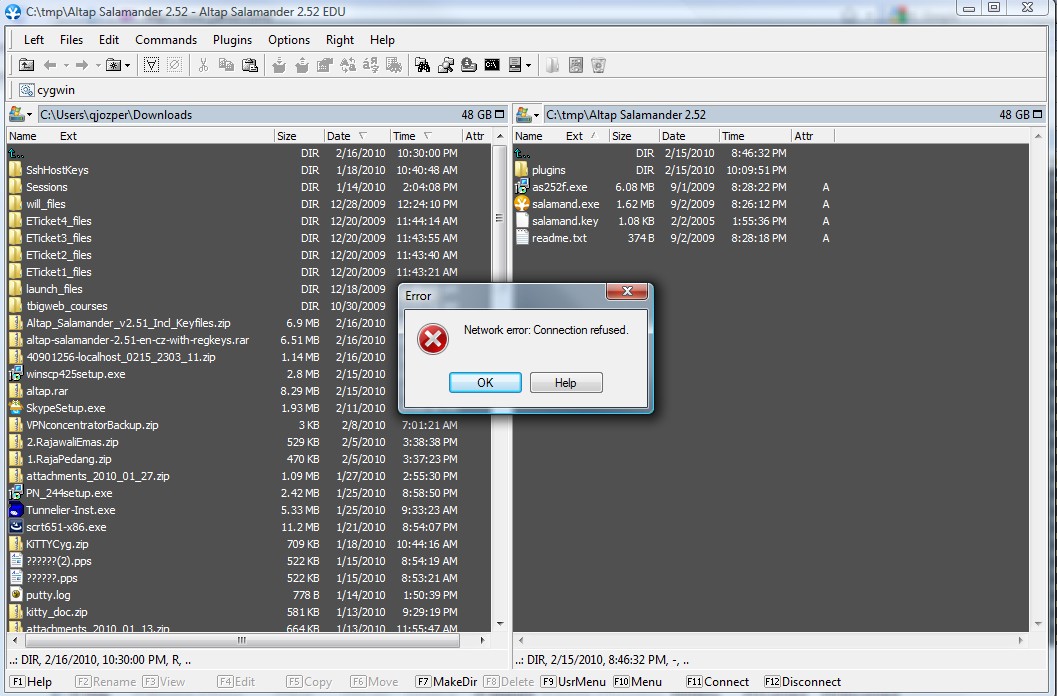Click the Forward arrow toolbar icon
The image size is (1057, 696).
click(x=82, y=65)
